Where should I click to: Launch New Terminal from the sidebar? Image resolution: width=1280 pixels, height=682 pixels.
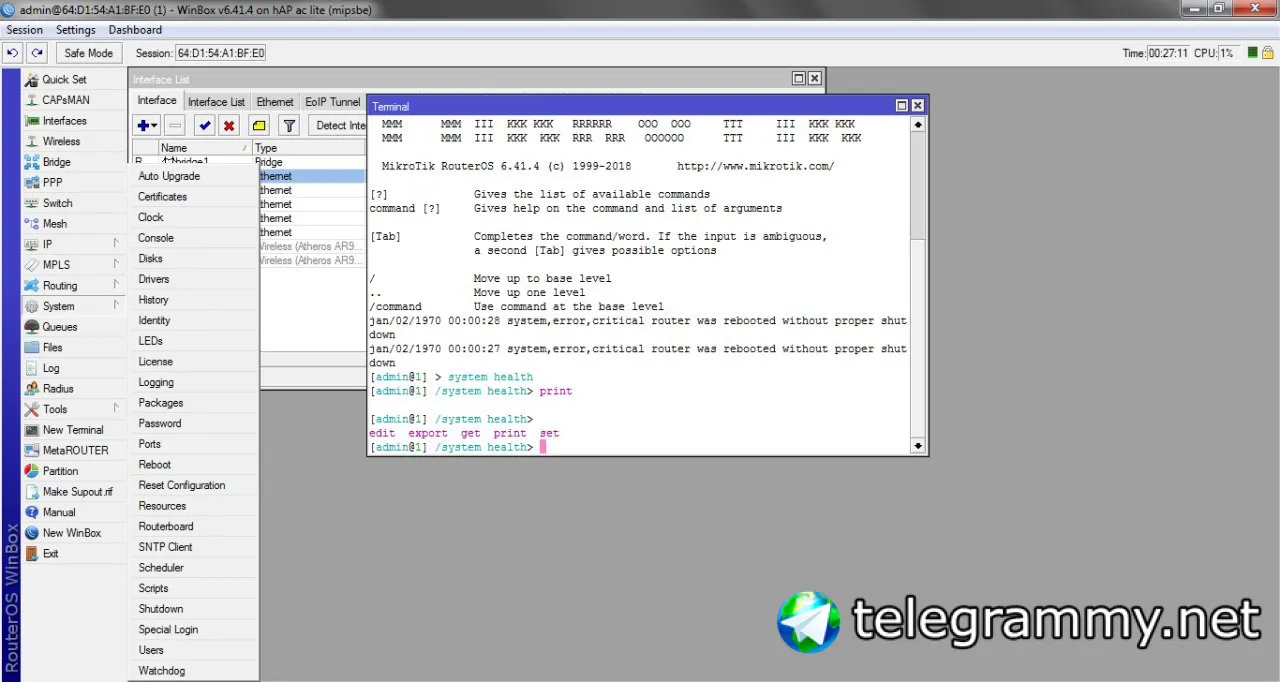coord(72,430)
